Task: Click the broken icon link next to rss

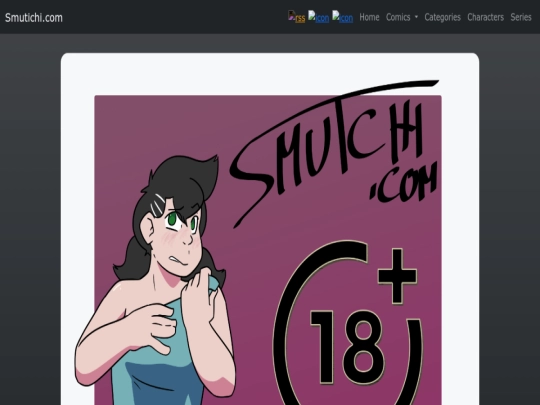Action: [318, 17]
